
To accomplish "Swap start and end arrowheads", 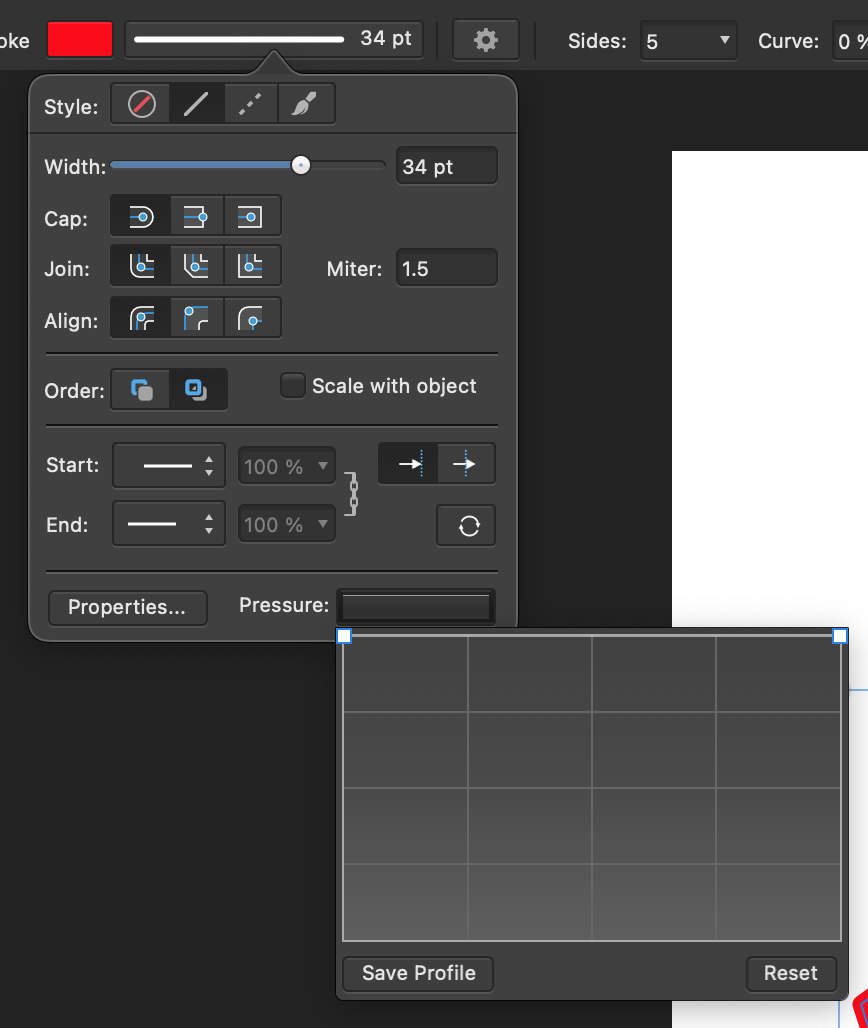I will click(x=466, y=525).
